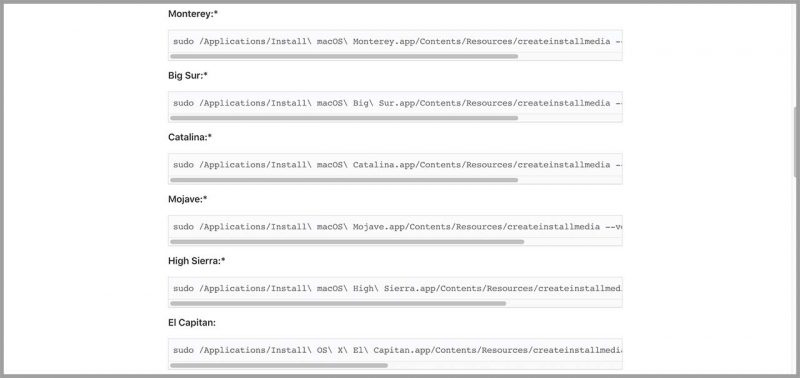Click the High Sierra:* heading
Image resolution: width=800 pixels, height=378 pixels.
[x=196, y=261]
